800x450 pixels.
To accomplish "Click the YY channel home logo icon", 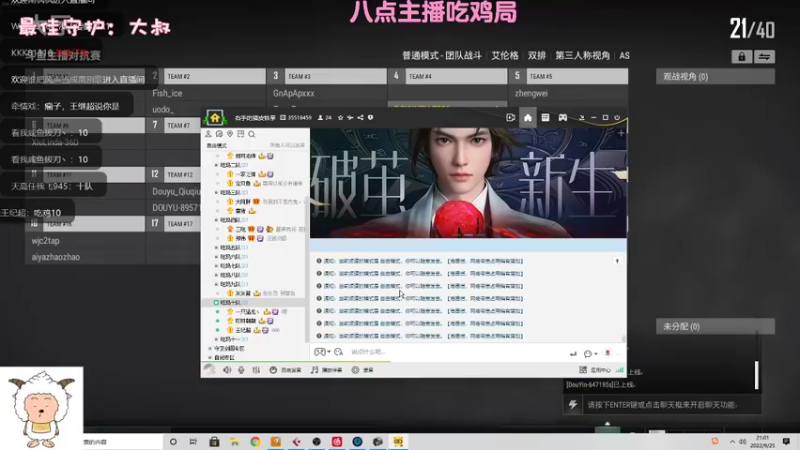I will pyautogui.click(x=215, y=118).
